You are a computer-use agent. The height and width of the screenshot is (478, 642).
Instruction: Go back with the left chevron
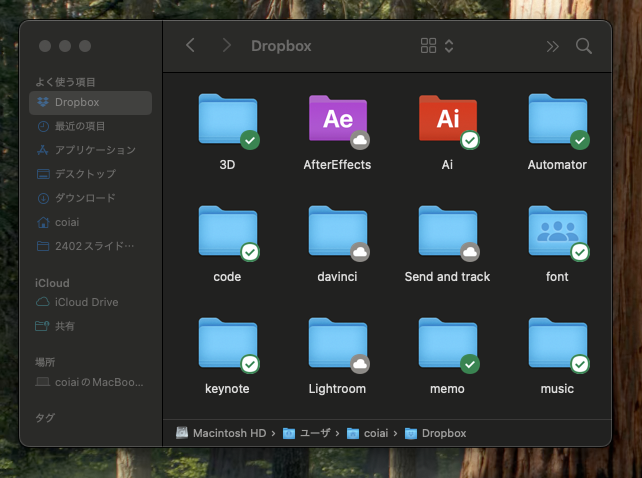(190, 45)
